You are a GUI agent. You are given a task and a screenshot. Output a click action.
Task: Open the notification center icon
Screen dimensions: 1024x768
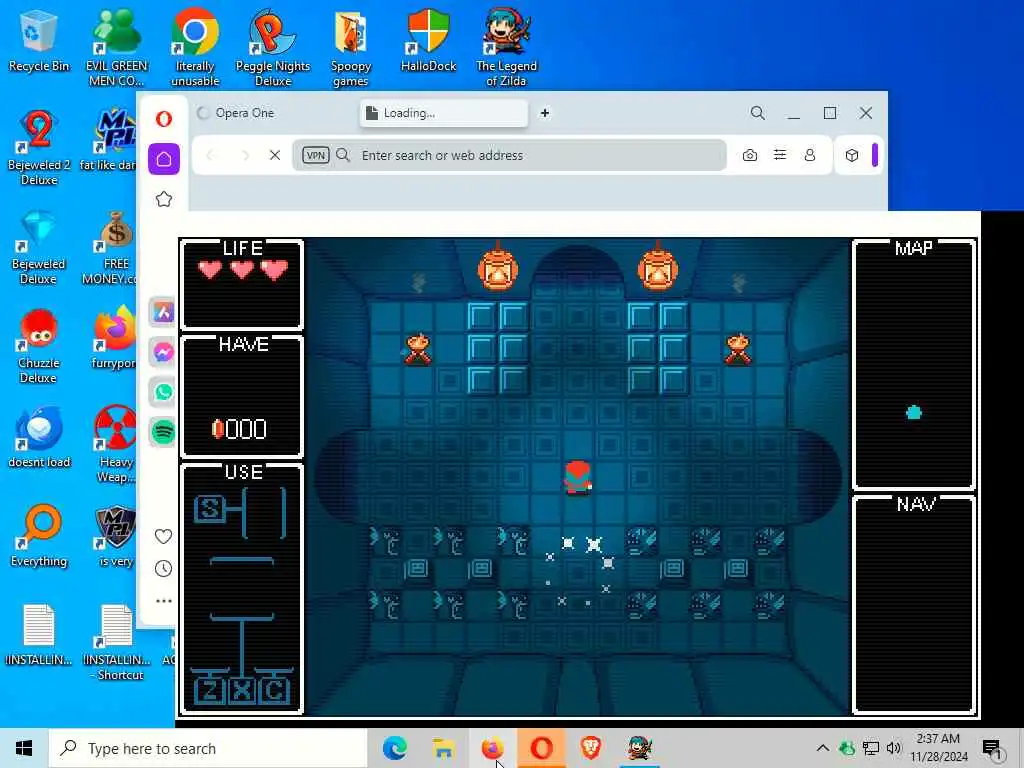(992, 748)
